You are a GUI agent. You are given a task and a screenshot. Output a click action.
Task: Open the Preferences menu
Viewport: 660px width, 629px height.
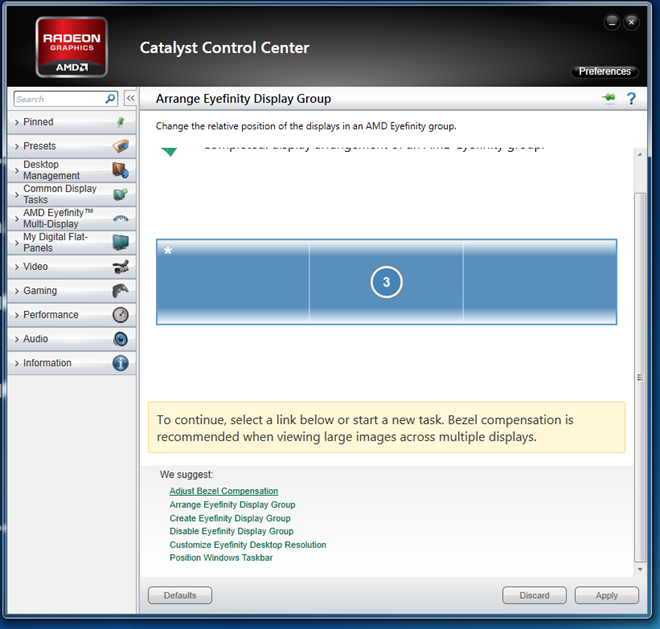tap(605, 72)
